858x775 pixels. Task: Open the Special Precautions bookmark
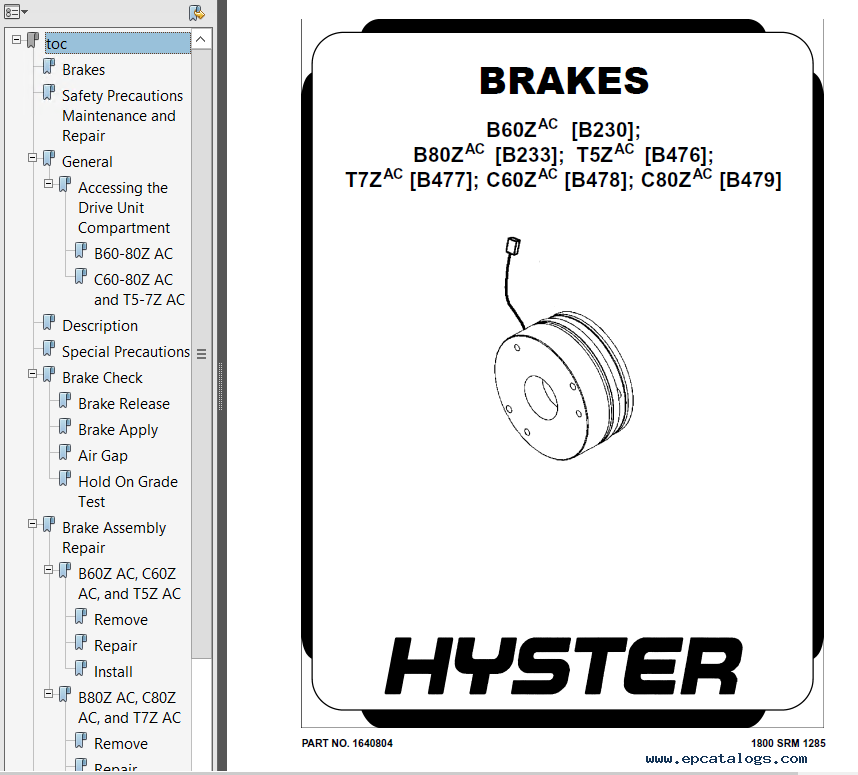pos(126,352)
